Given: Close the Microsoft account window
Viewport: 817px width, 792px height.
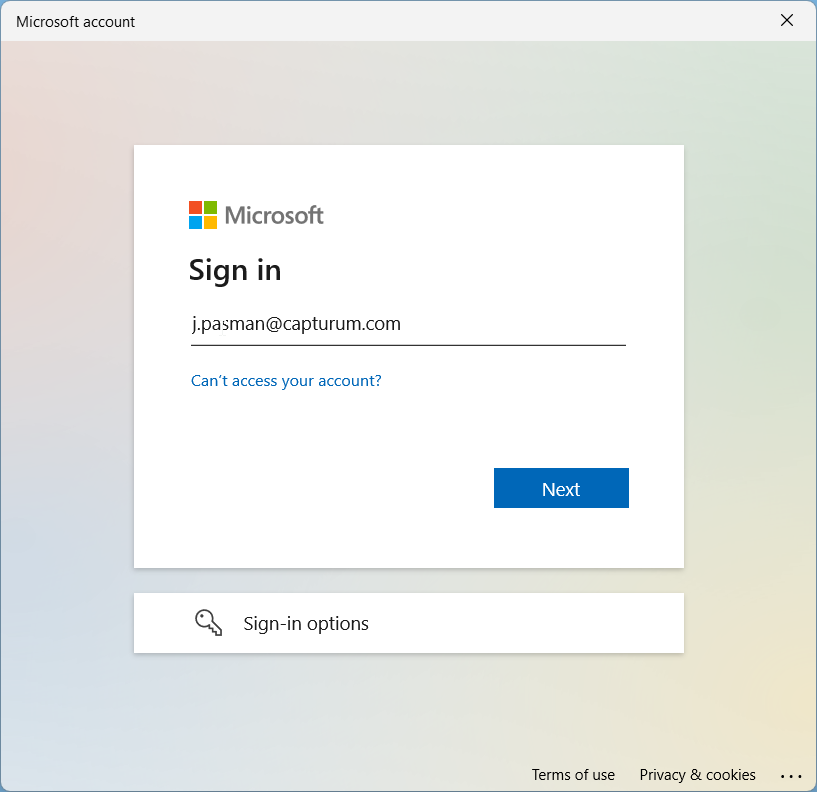Looking at the screenshot, I should pos(787,21).
